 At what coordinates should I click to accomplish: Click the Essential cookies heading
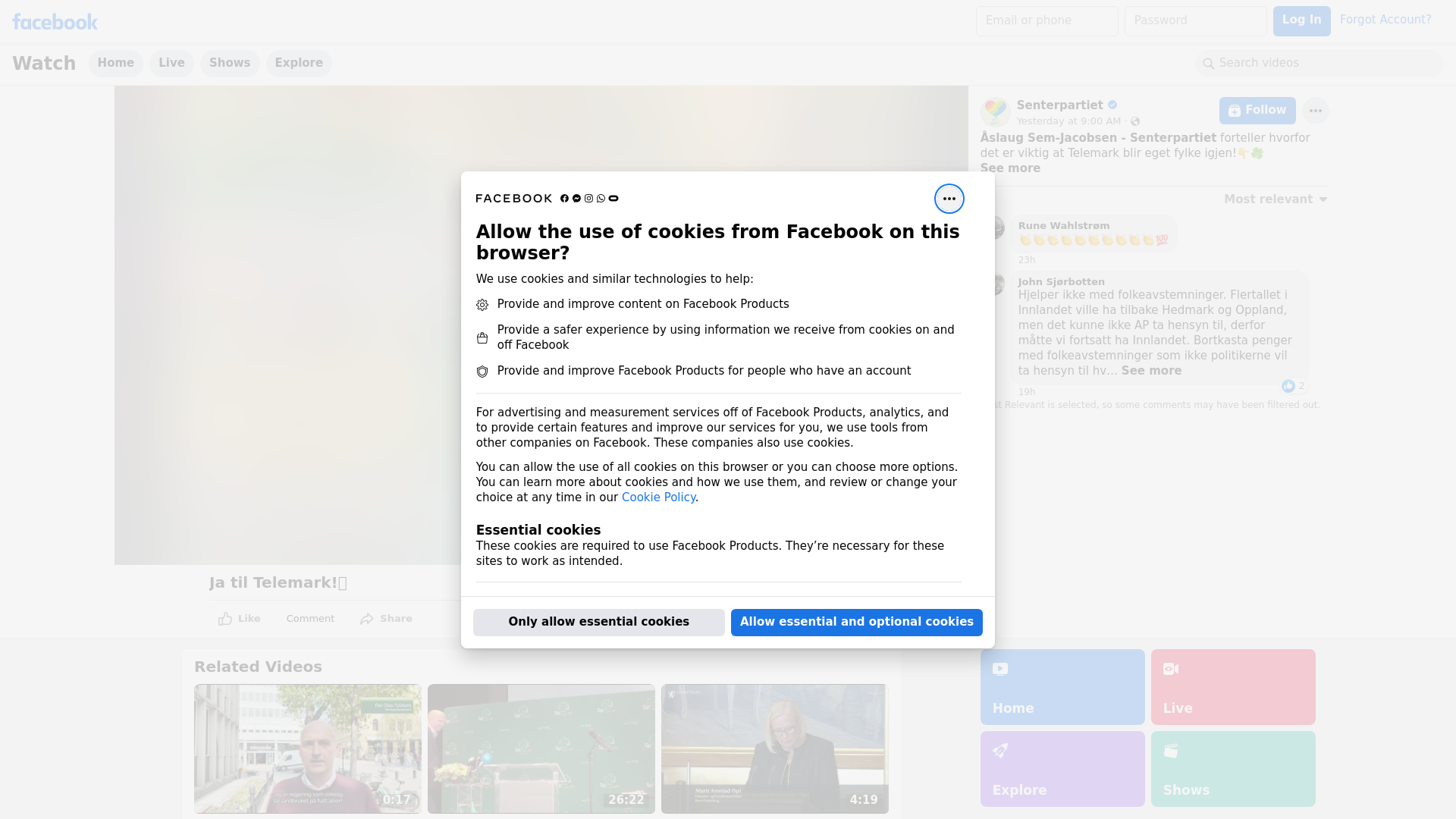click(x=538, y=530)
